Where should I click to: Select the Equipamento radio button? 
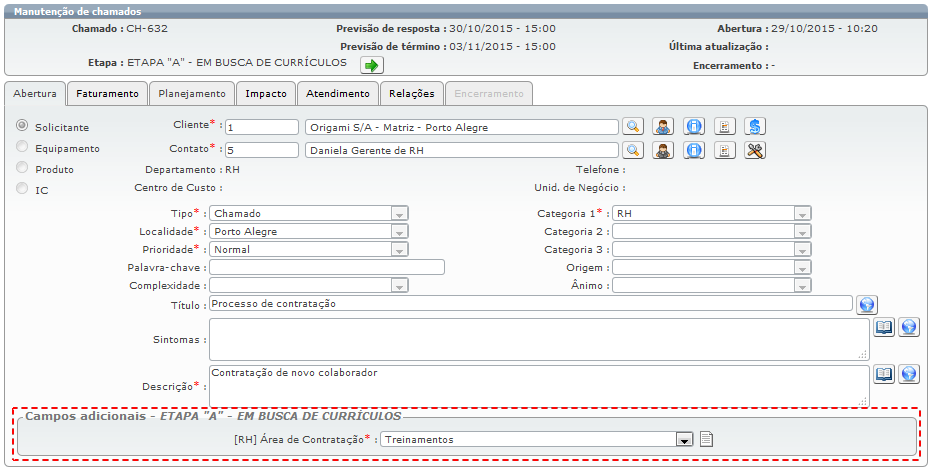(22, 147)
